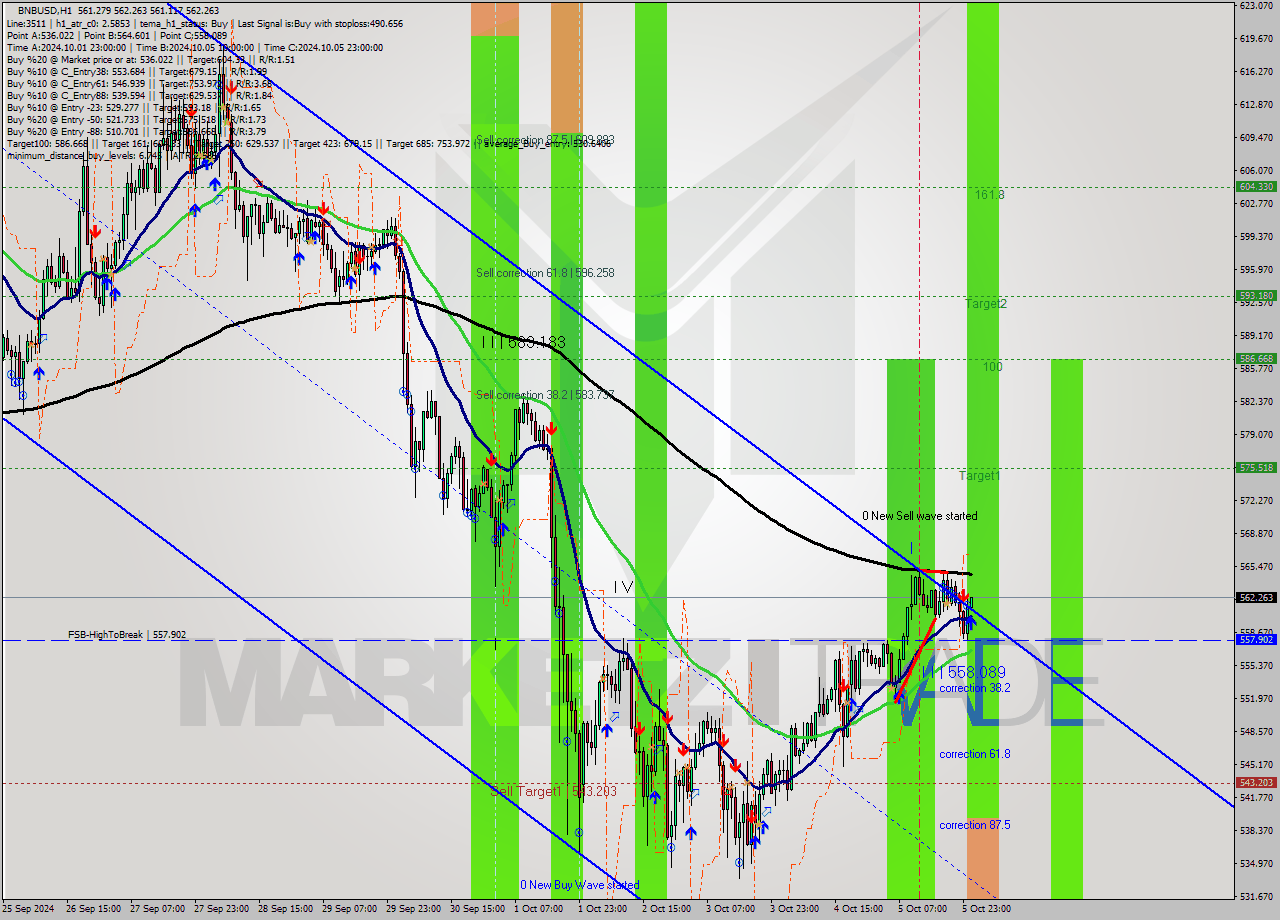This screenshot has height=920, width=1280.
Task: Select the 'FSB-HighToBreak | 557.902' line label
Action: pos(127,634)
